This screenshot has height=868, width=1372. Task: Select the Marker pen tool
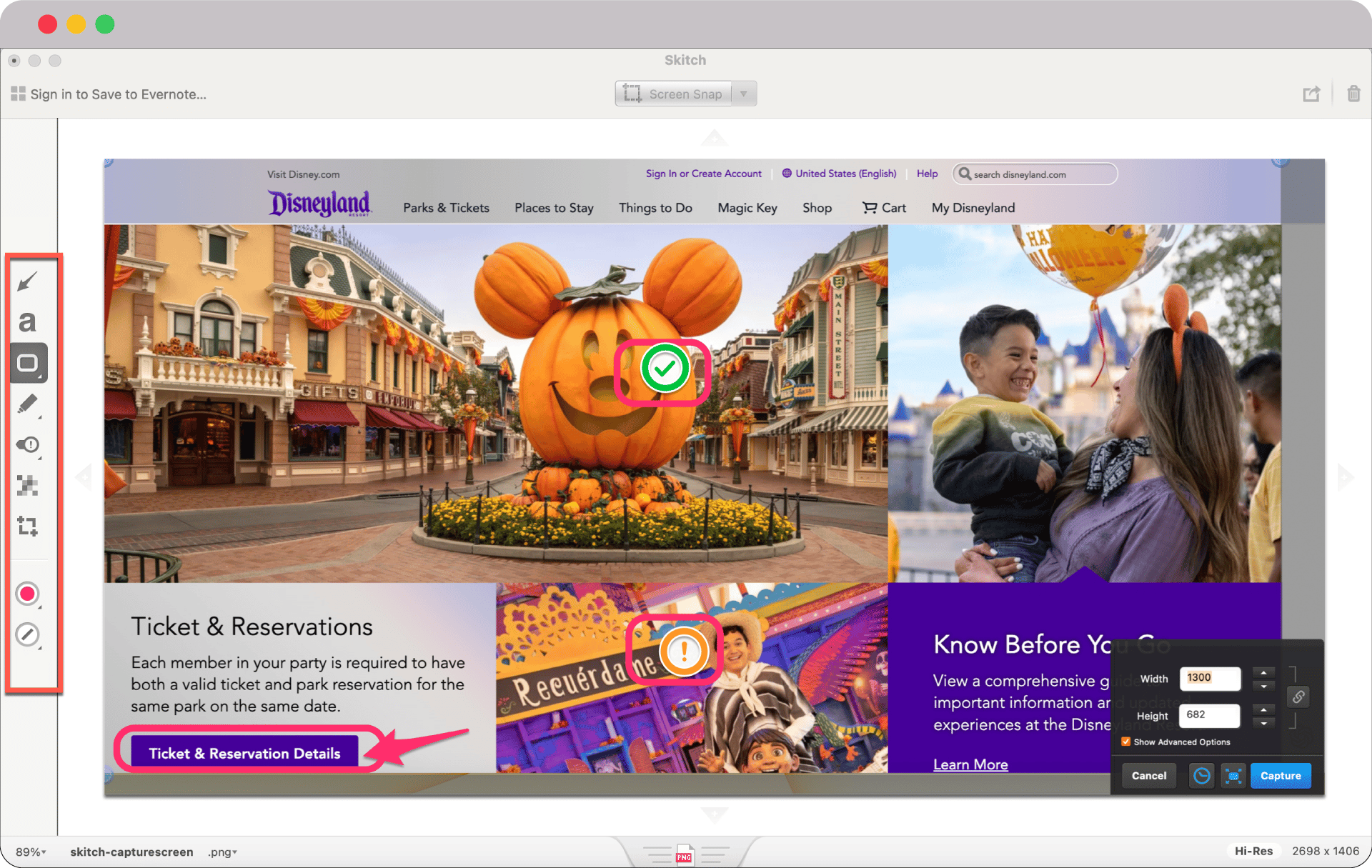(27, 404)
